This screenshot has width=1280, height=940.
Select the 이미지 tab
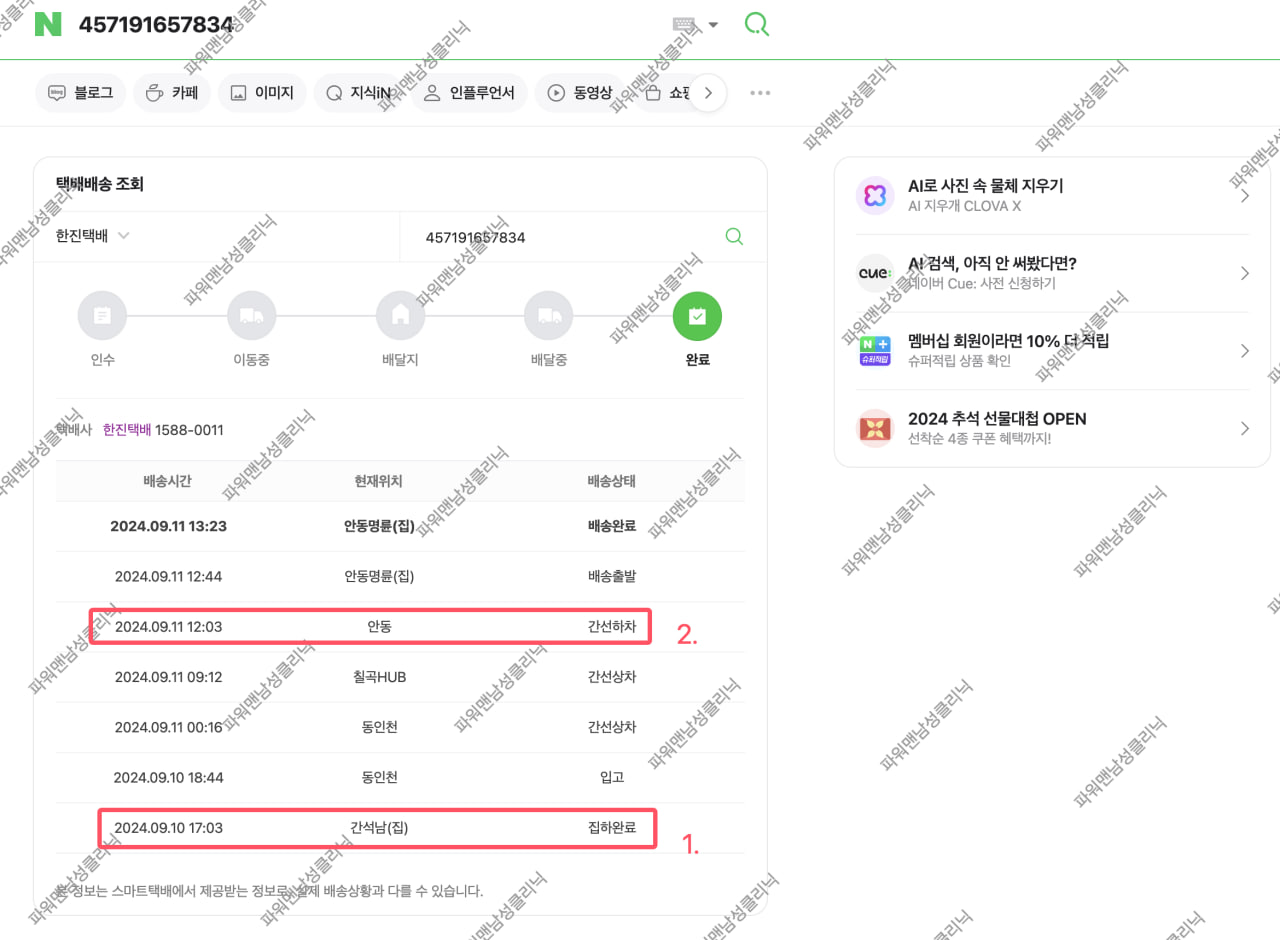point(262,93)
